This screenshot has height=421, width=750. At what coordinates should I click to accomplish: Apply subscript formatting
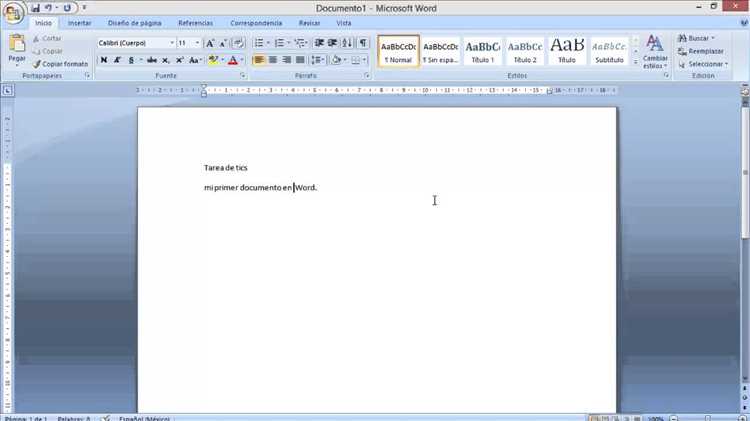coord(165,60)
